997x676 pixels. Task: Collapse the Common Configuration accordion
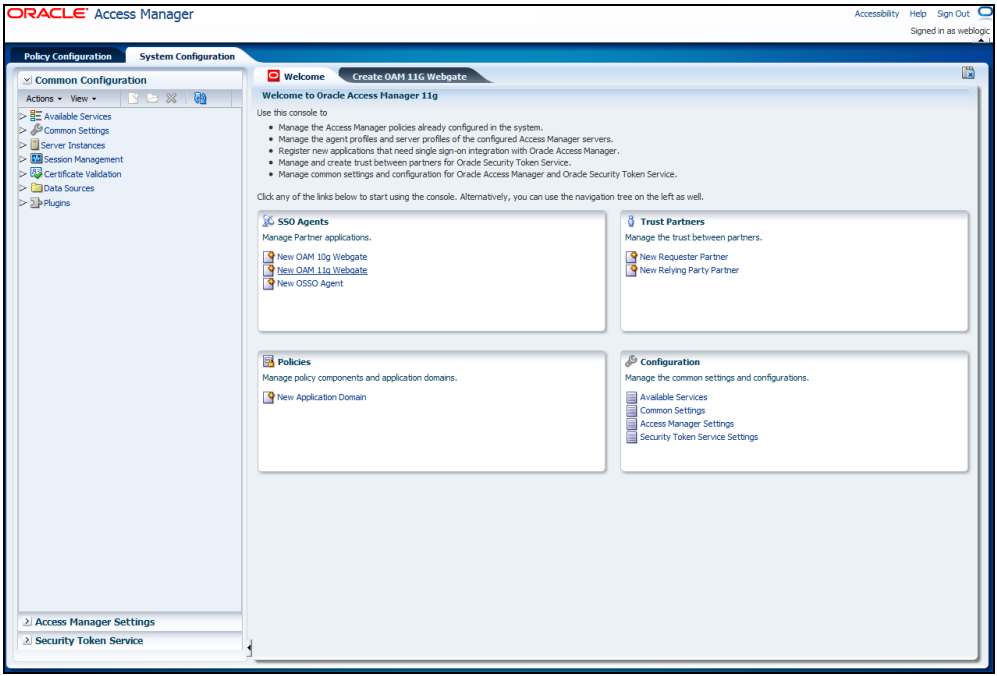(x=27, y=80)
